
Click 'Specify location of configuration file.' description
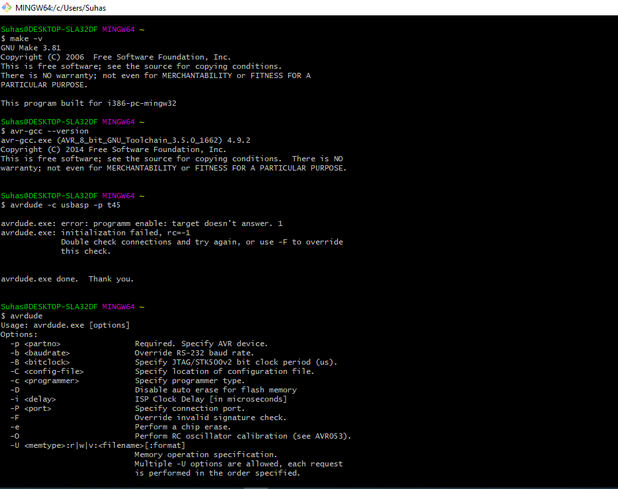click(224, 372)
